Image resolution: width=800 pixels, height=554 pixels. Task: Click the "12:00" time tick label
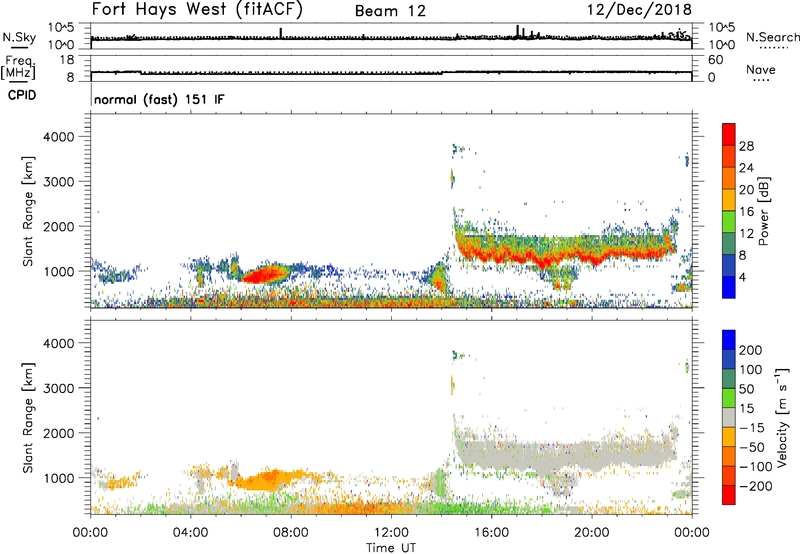(391, 533)
